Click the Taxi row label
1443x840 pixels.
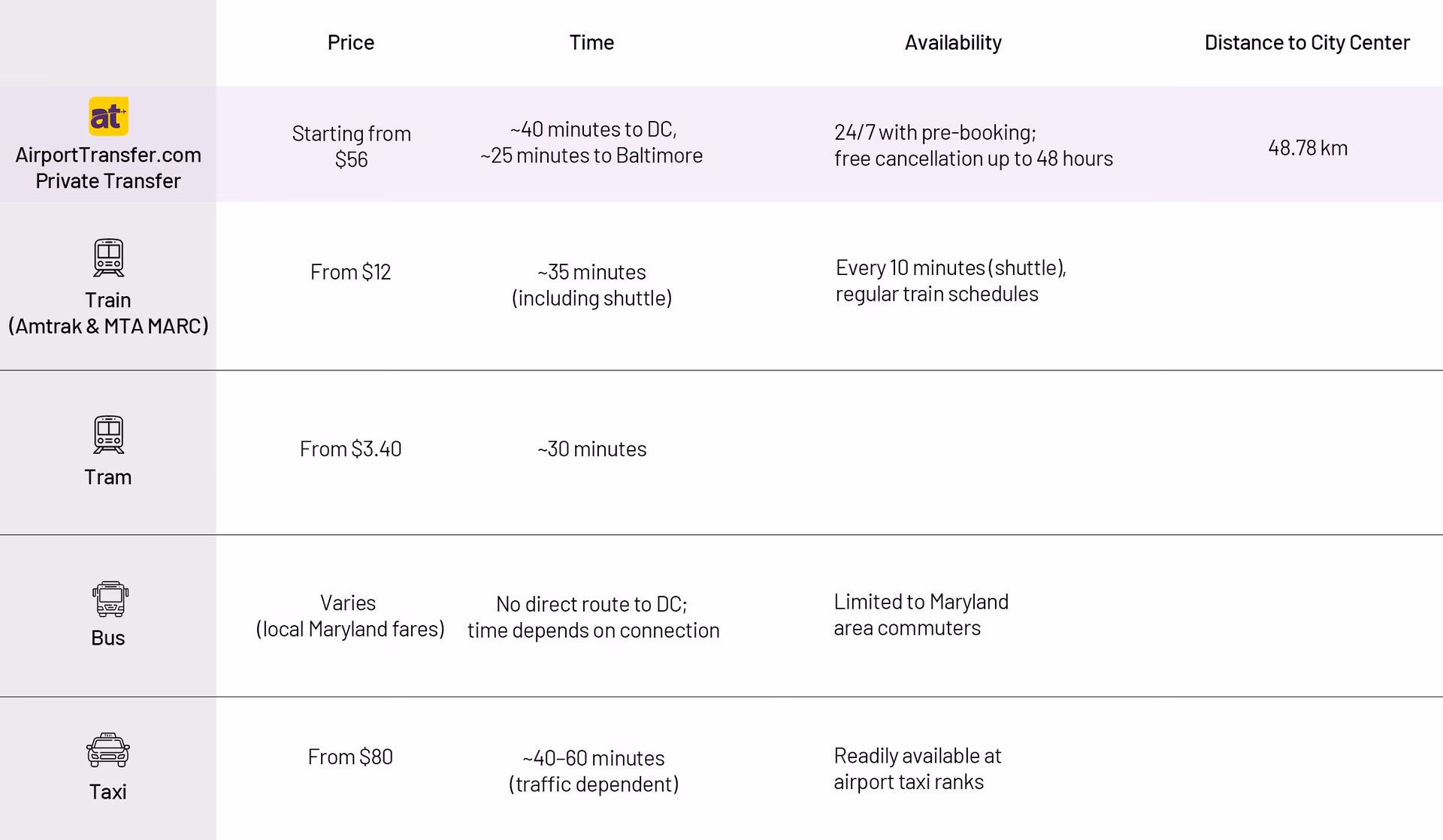(108, 792)
